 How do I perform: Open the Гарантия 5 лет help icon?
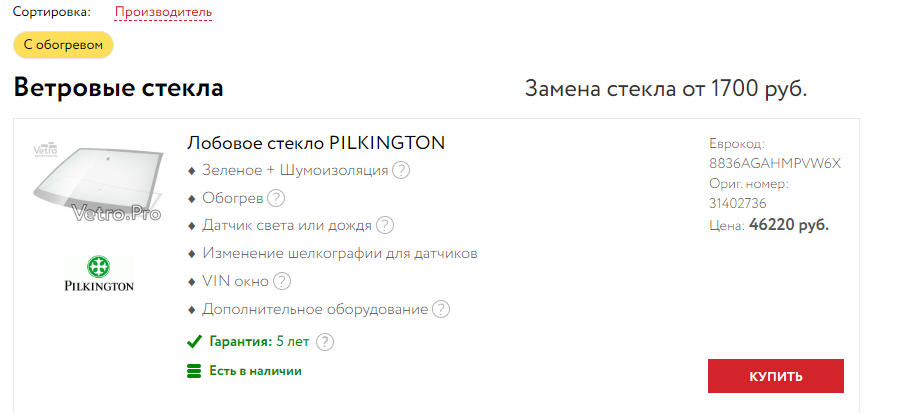coord(324,342)
